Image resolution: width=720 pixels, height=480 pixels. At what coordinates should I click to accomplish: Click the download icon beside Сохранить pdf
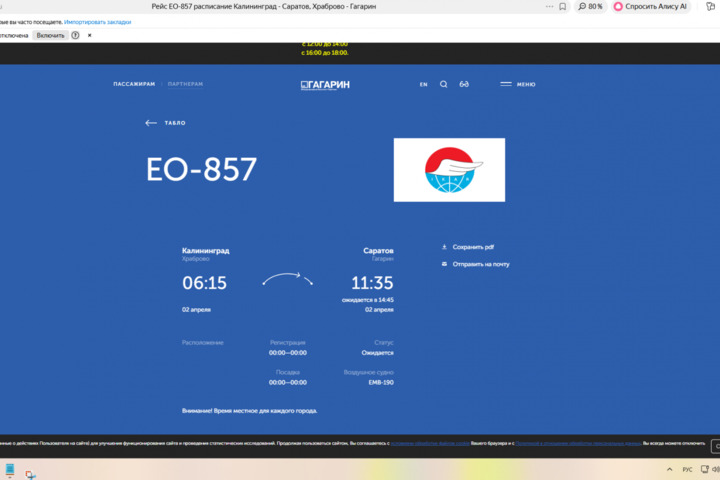[444, 247]
